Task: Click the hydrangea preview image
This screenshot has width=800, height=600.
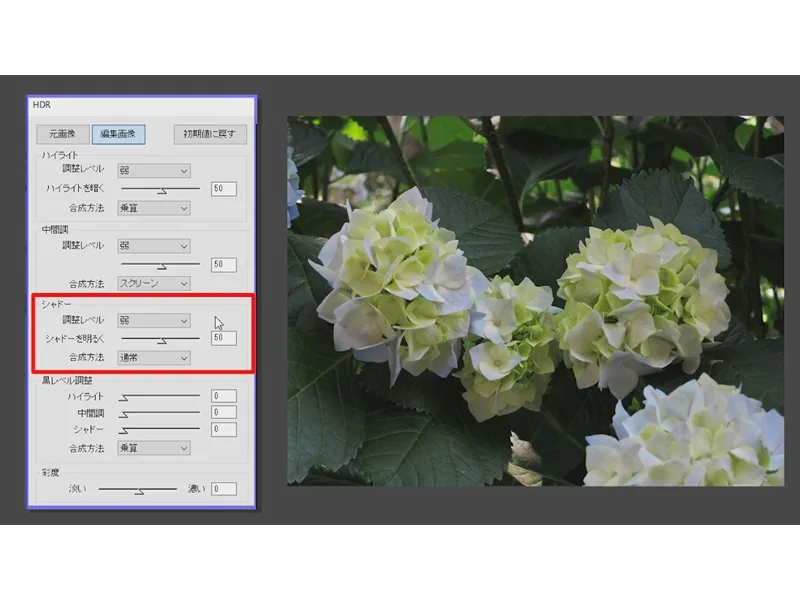Action: pos(535,300)
